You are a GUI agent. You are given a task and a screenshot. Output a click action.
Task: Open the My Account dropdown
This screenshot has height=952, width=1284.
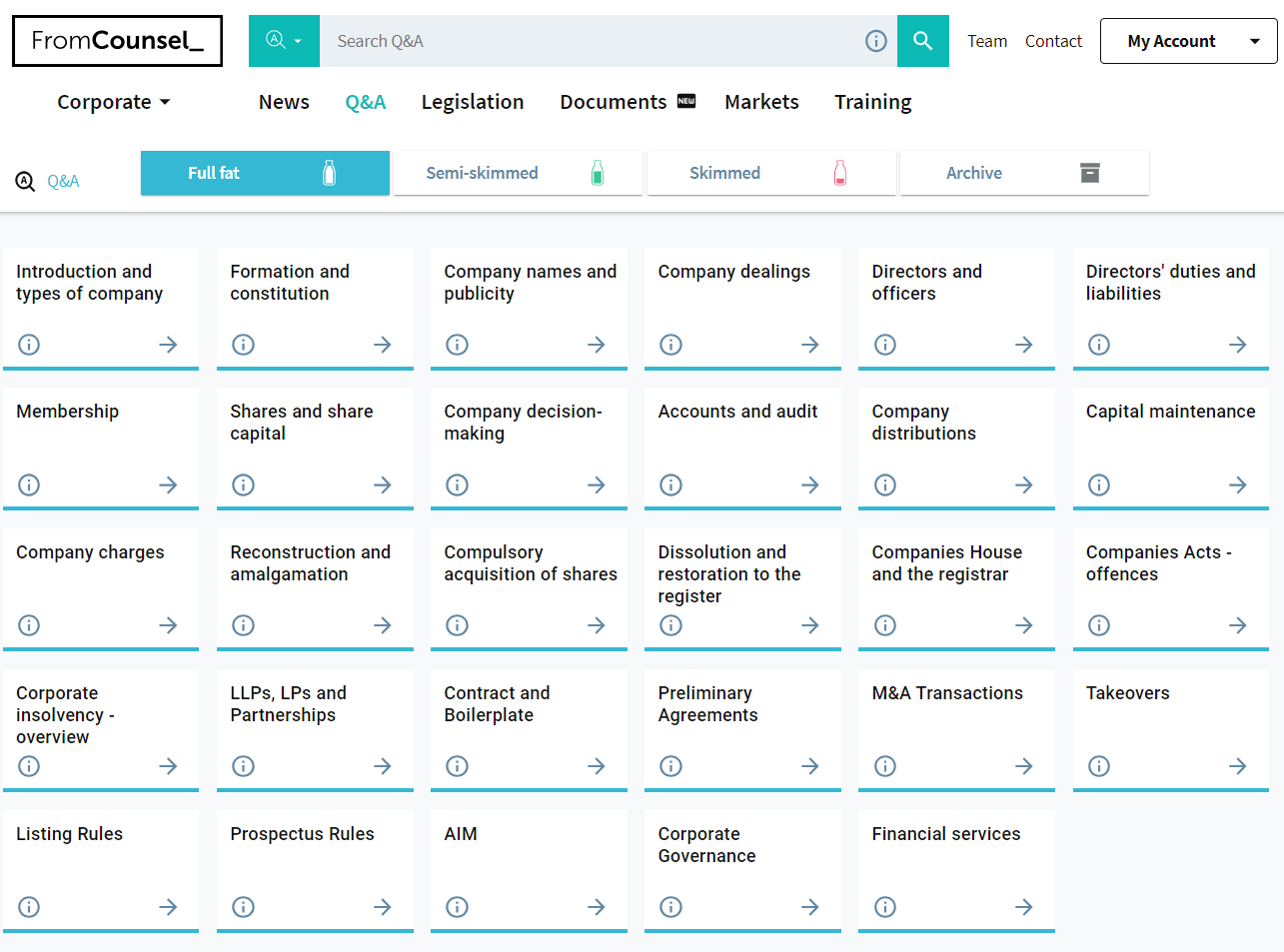(x=1188, y=41)
